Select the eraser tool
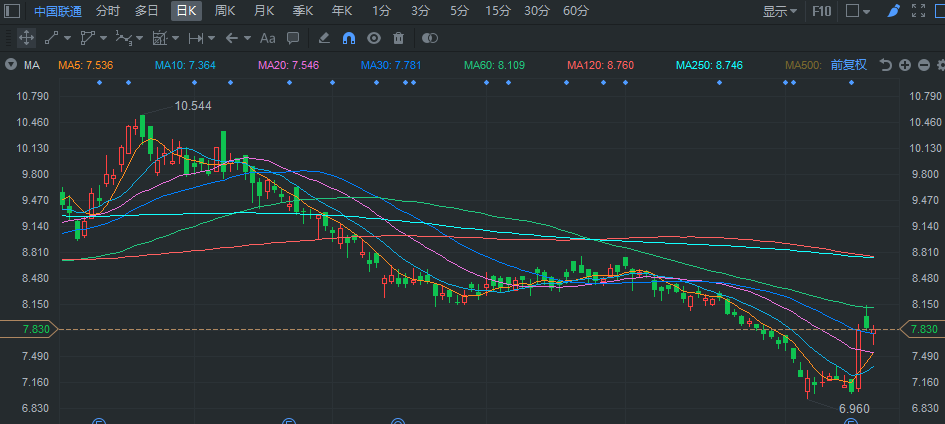This screenshot has width=945, height=424. point(324,38)
